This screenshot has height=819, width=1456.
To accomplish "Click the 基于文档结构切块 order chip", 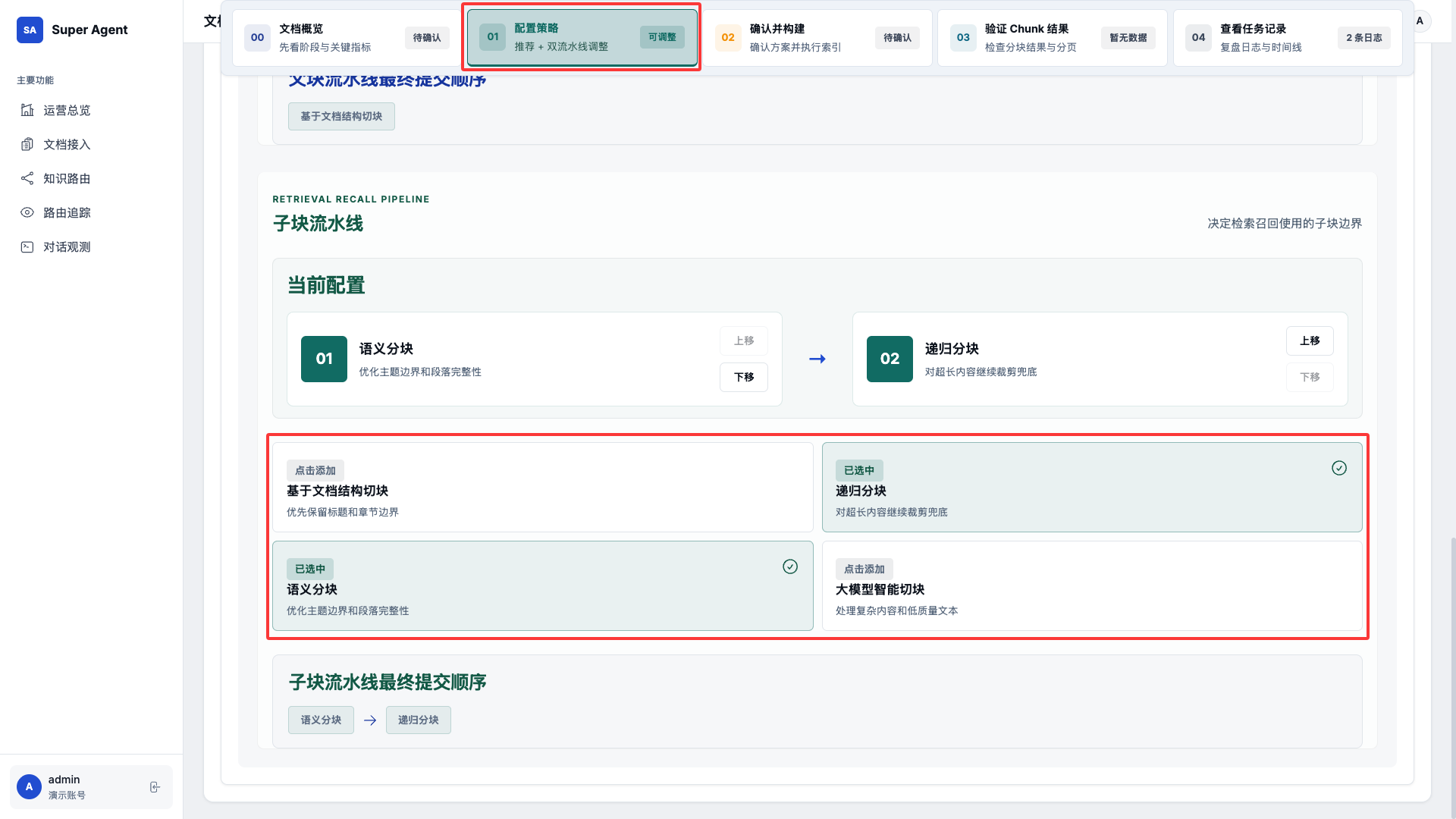I will (x=341, y=116).
